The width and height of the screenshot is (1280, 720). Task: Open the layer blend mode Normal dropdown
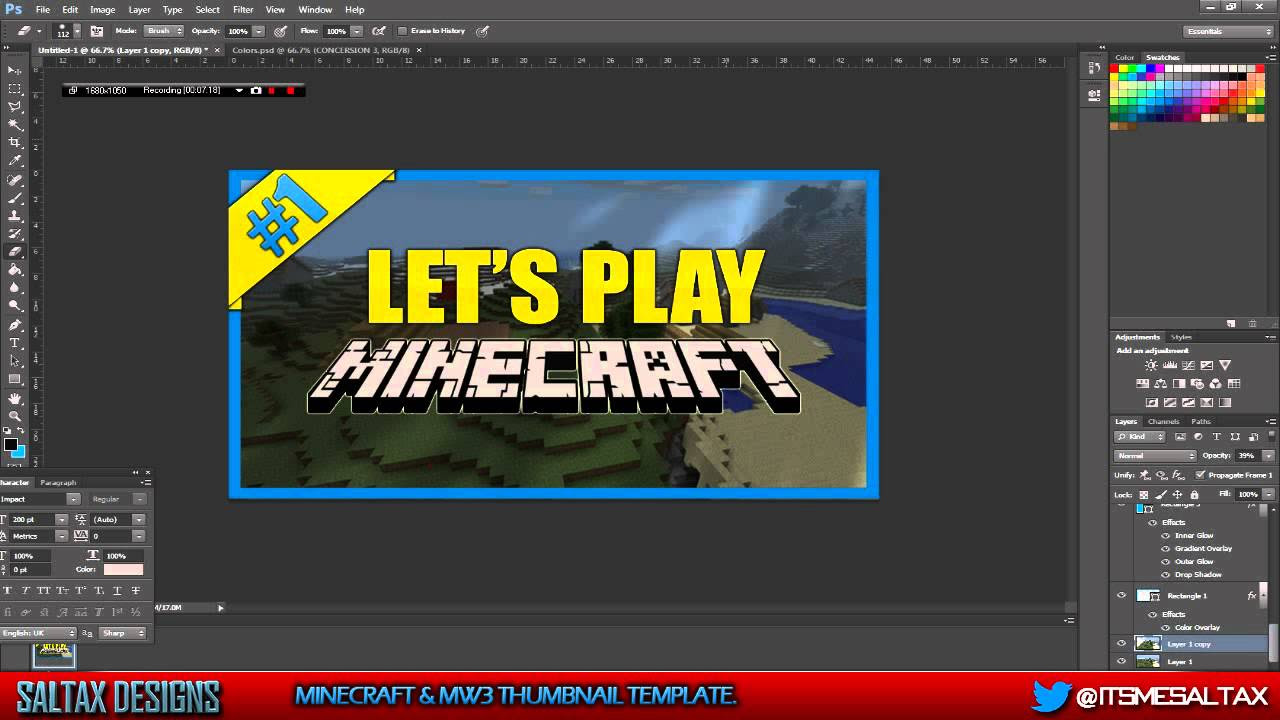coord(1155,456)
